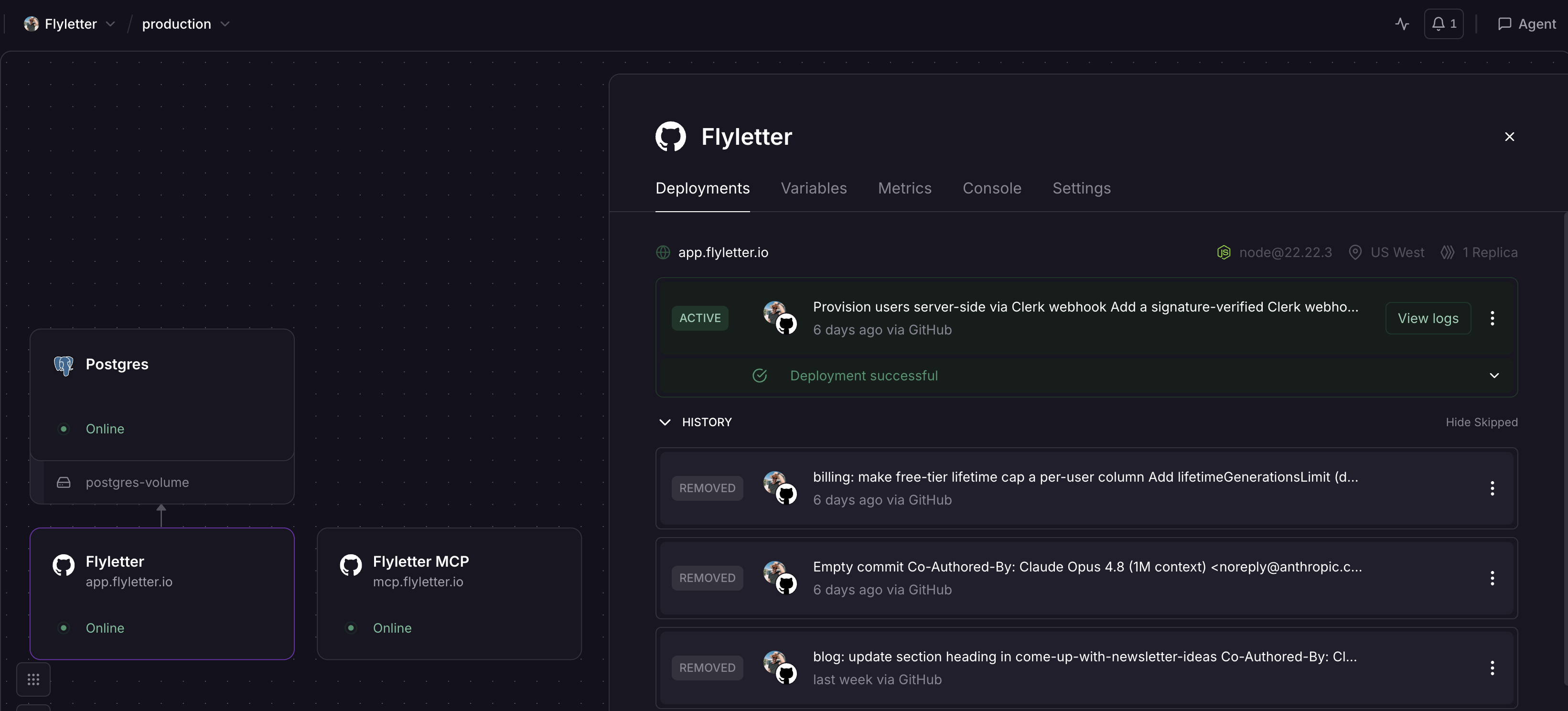Switch to the Settings tab
Viewport: 1568px width, 711px height.
point(1082,188)
